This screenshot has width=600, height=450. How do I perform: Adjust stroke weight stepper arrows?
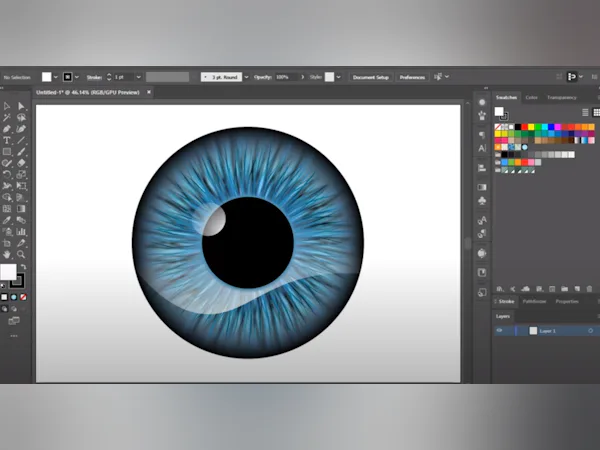click(x=109, y=77)
